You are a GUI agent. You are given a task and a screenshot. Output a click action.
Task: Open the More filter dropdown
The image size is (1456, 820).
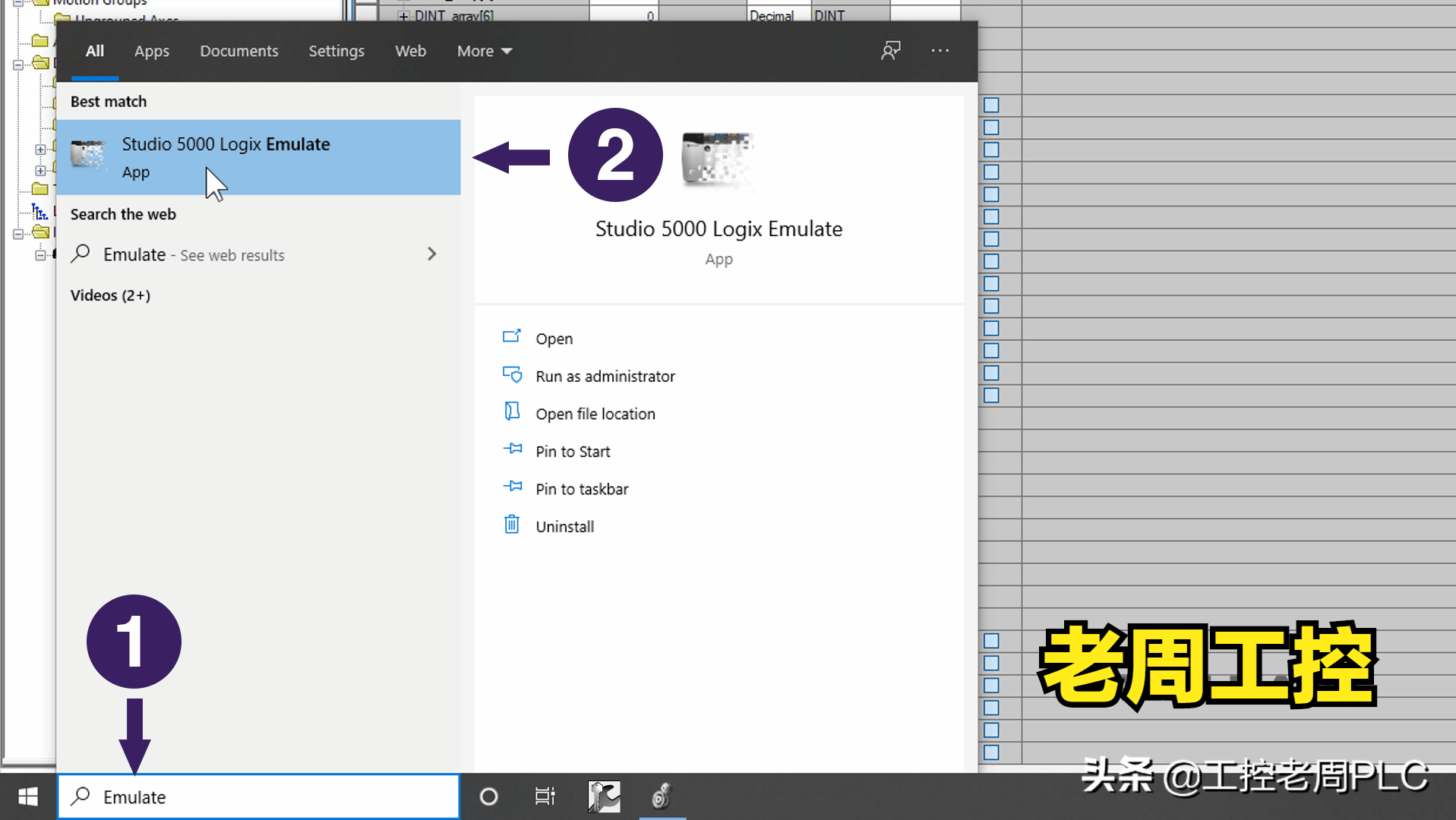484,51
